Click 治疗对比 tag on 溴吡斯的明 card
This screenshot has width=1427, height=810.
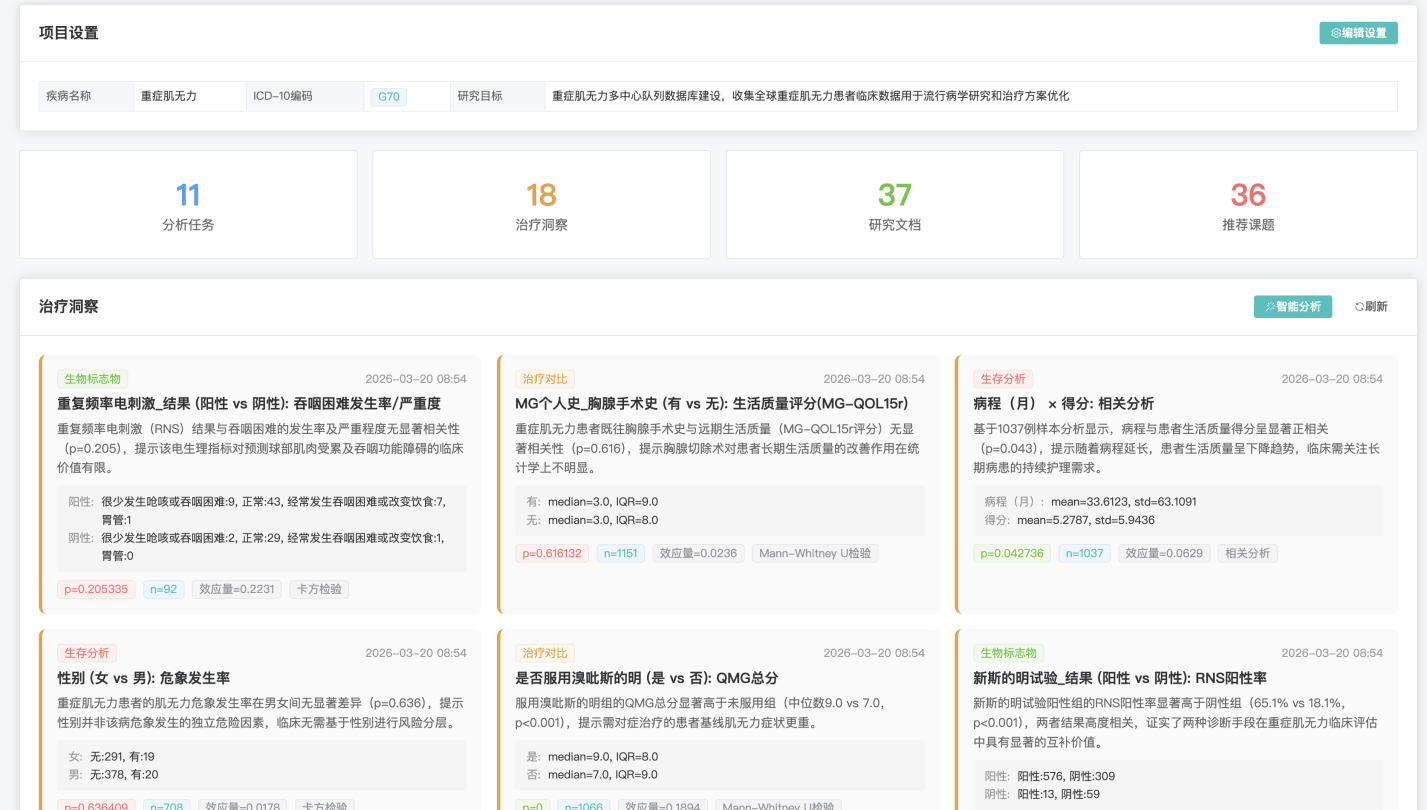[544, 653]
